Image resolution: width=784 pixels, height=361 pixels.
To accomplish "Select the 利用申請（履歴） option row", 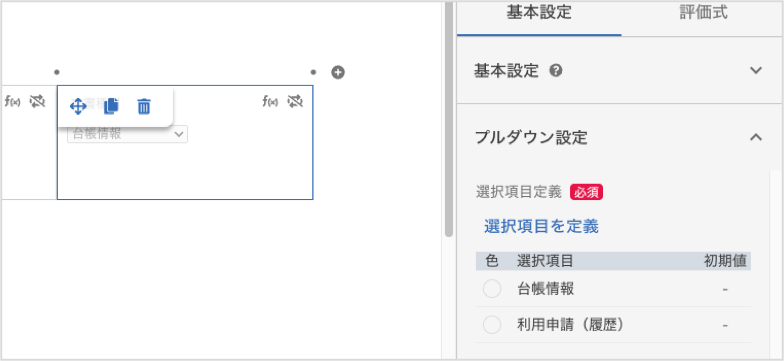I will (613, 326).
